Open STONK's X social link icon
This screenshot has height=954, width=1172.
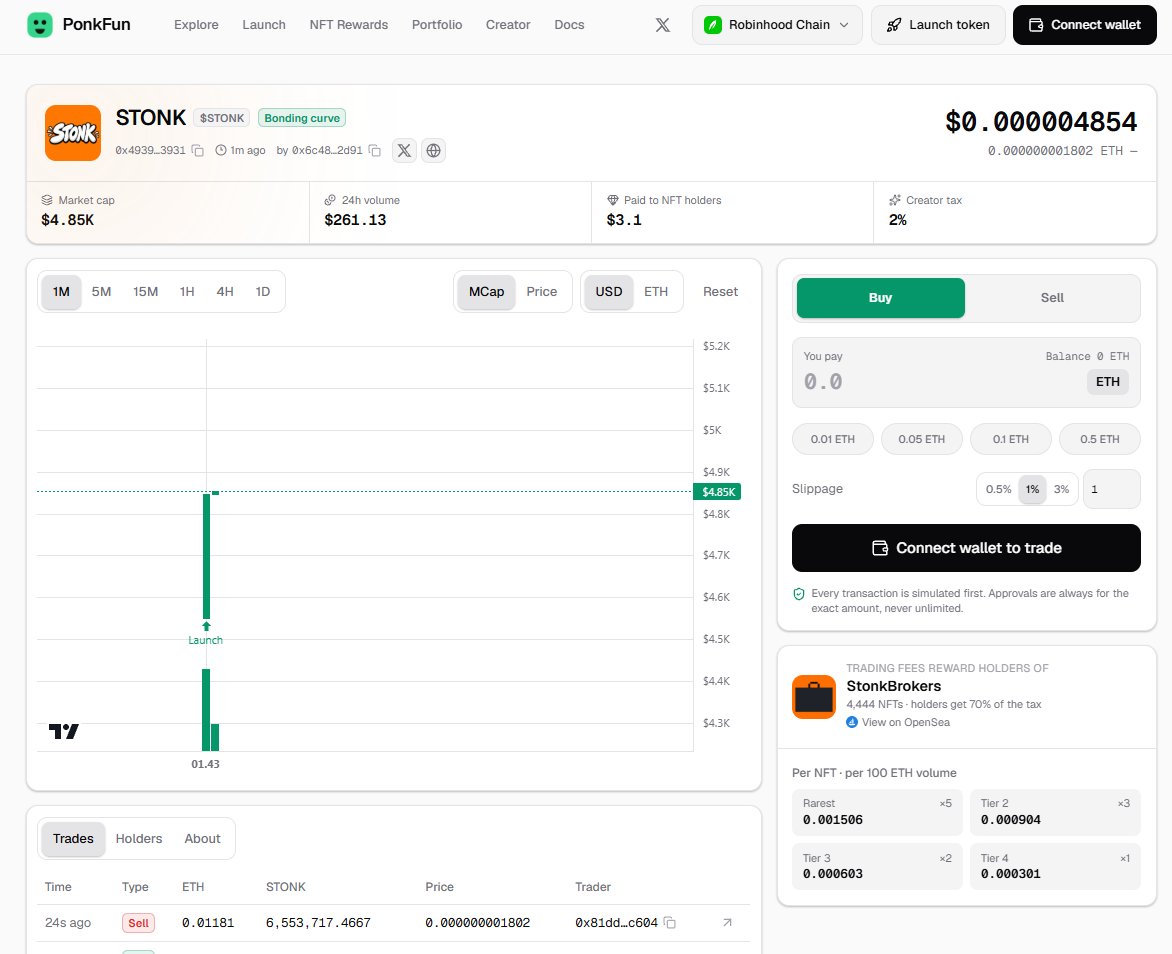[404, 150]
